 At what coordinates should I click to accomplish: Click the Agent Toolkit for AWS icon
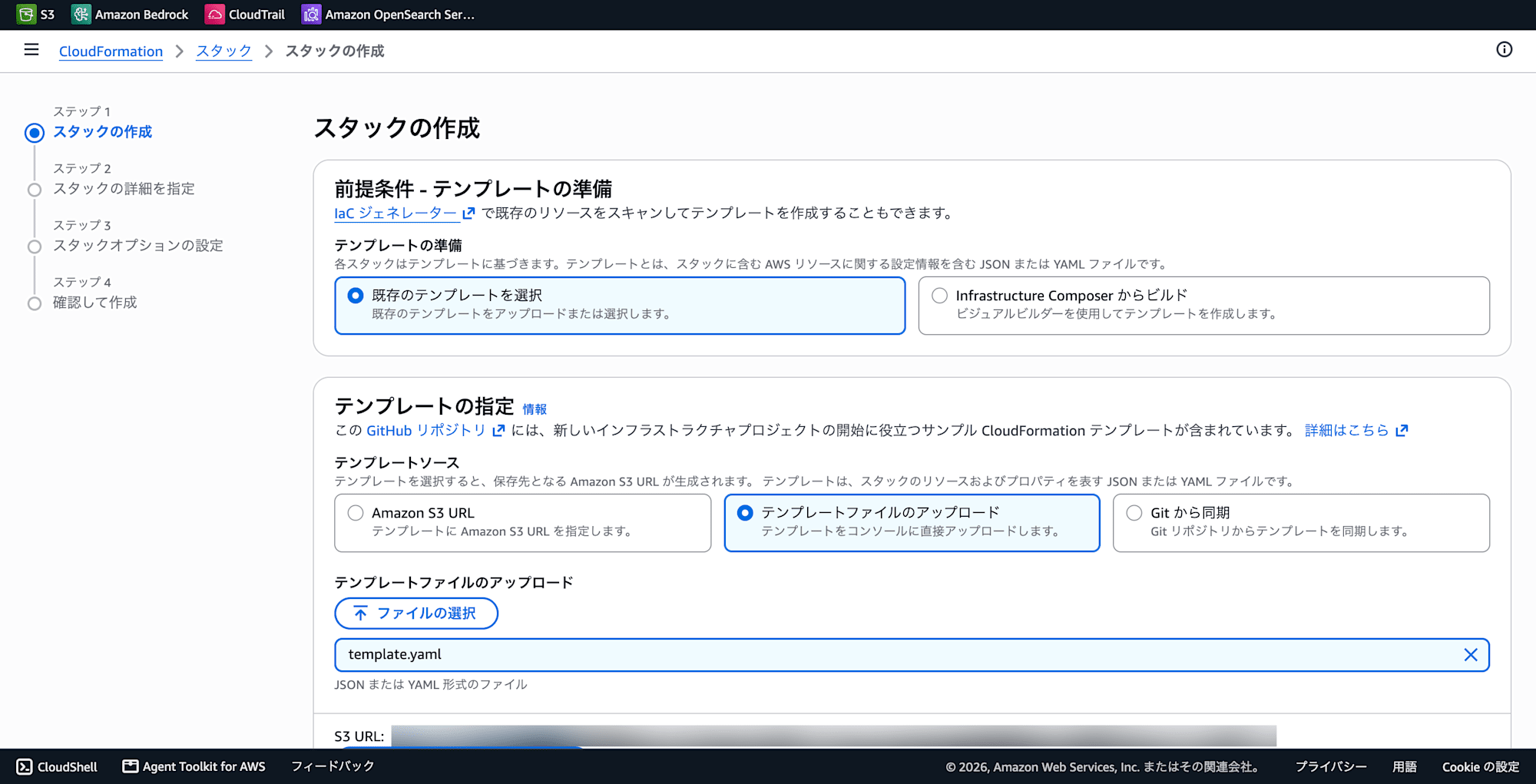click(x=131, y=766)
